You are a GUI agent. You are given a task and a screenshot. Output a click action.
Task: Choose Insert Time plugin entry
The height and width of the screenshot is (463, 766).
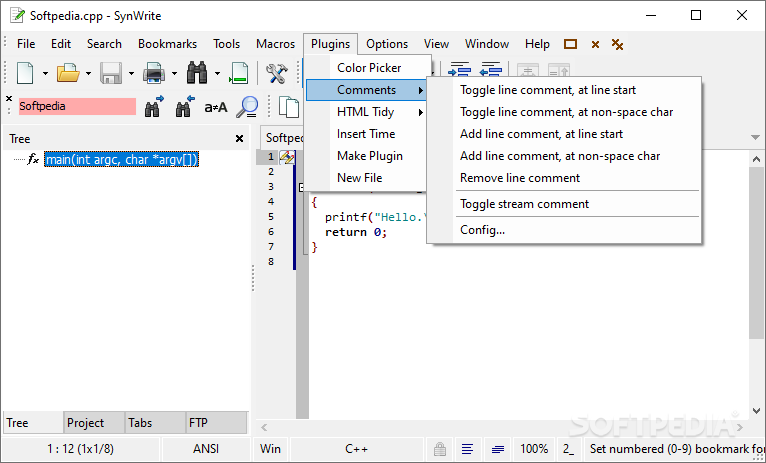click(366, 134)
